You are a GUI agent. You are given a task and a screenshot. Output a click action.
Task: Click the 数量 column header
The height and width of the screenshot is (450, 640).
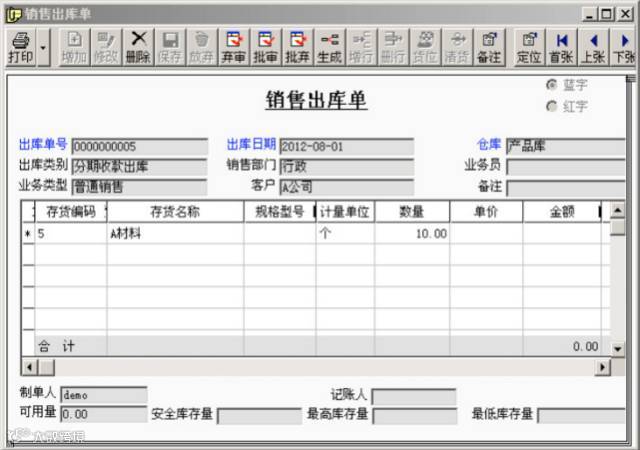coord(412,212)
